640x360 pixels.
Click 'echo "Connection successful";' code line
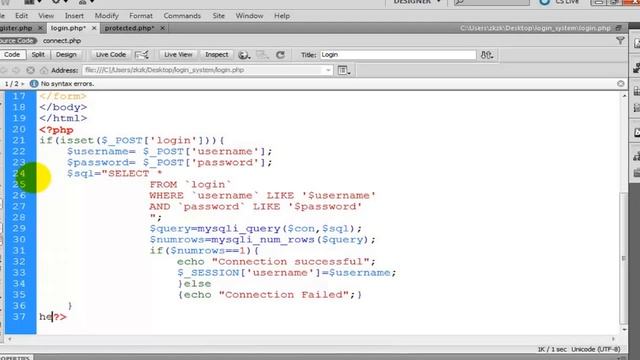coord(276,262)
